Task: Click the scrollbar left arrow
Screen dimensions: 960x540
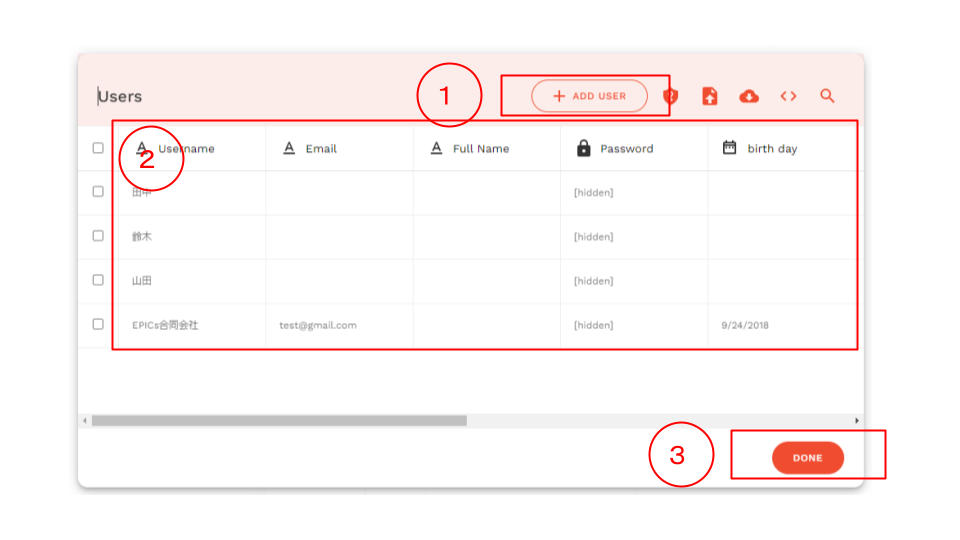Action: (84, 421)
